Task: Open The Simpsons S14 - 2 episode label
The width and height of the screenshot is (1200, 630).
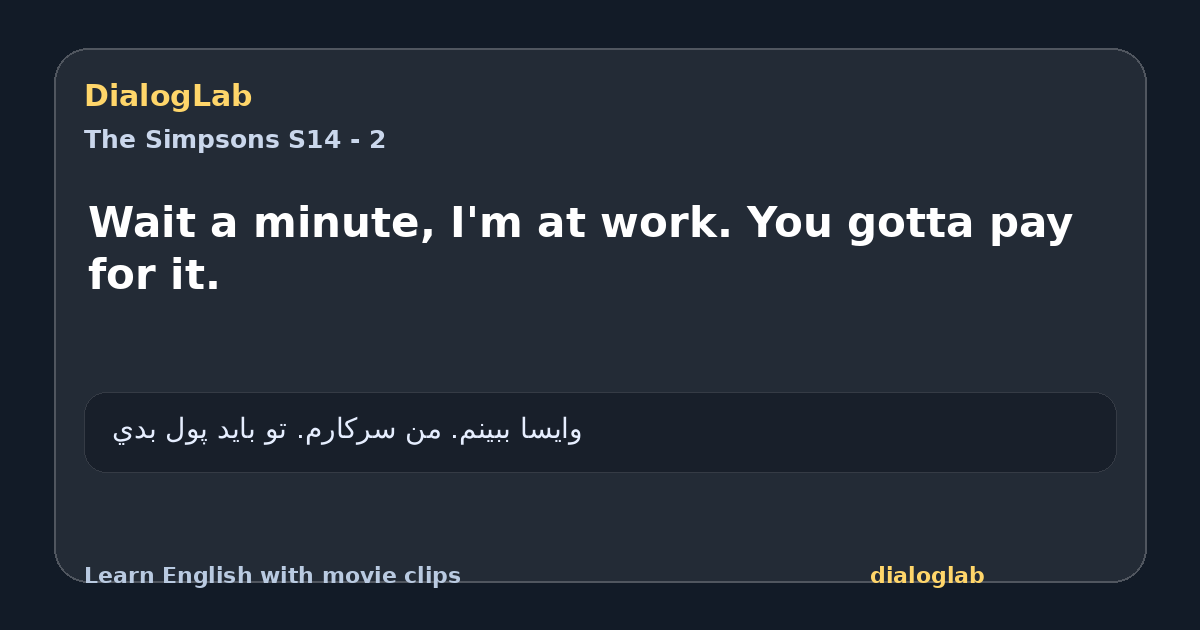Action: 235,140
